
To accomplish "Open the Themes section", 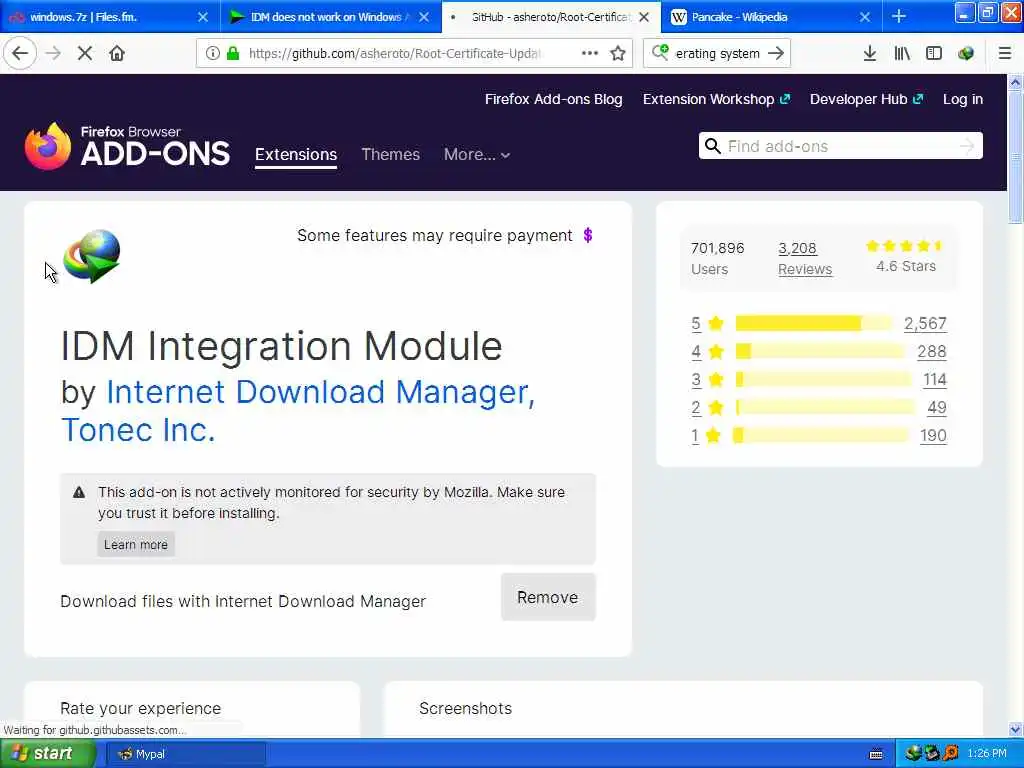I will [x=391, y=155].
